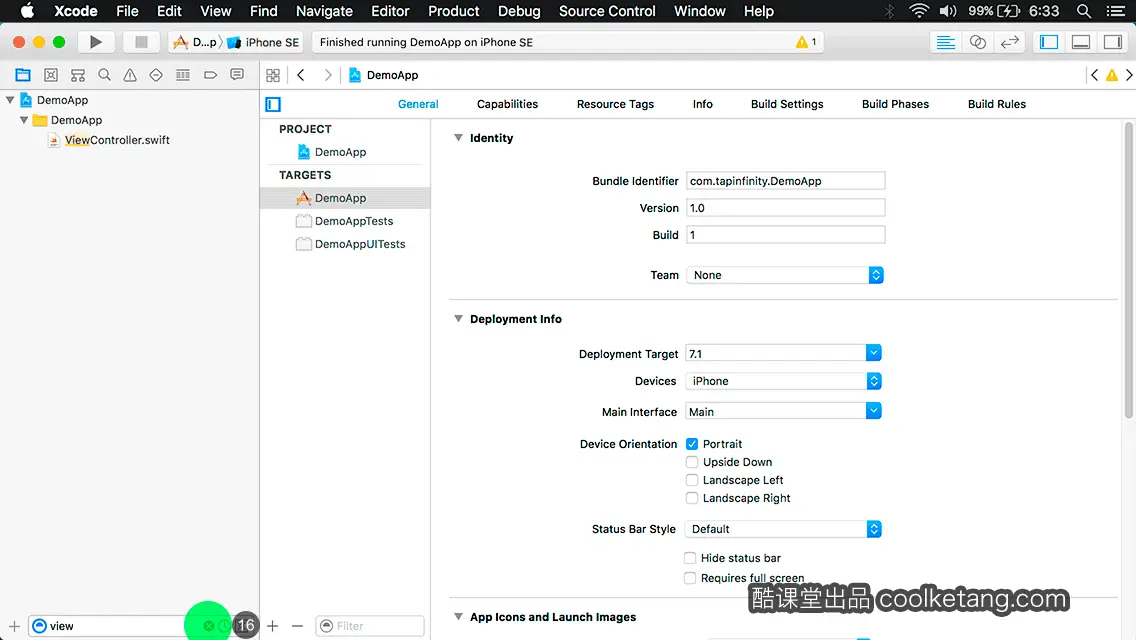Remove selected target with minus button
Image resolution: width=1136 pixels, height=640 pixels.
pyautogui.click(x=297, y=626)
